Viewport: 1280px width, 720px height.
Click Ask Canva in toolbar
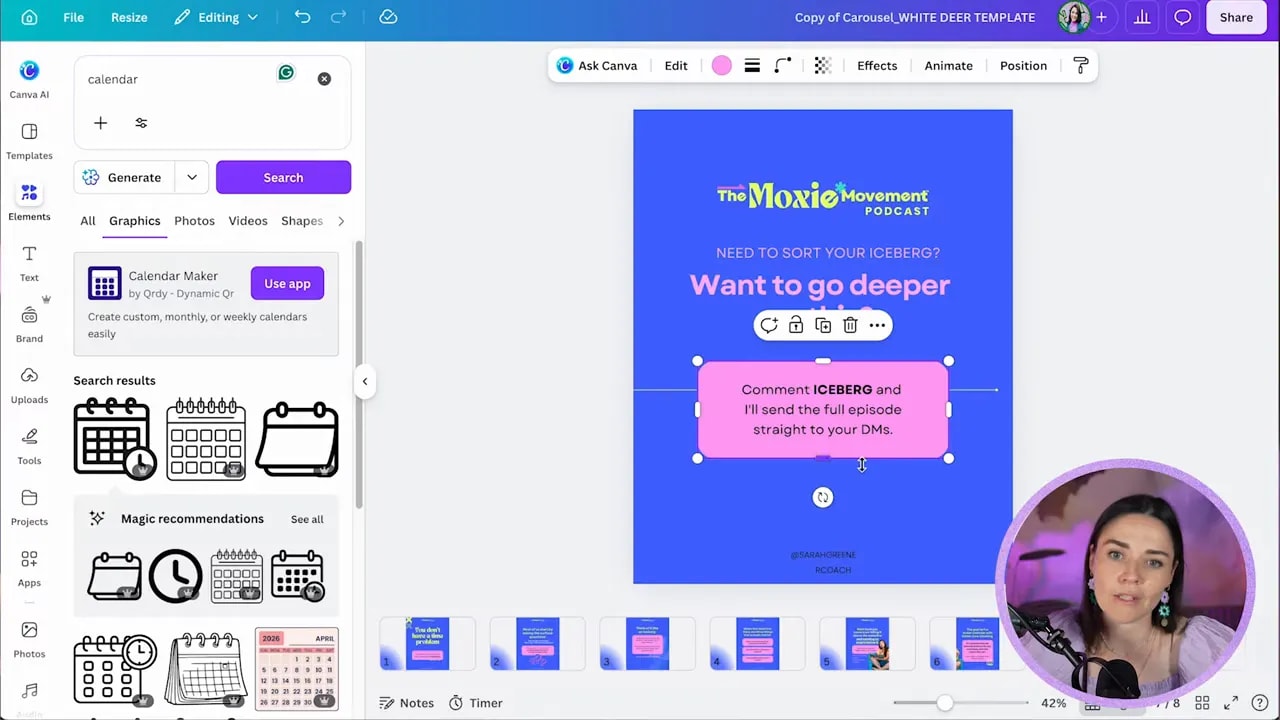coord(597,66)
